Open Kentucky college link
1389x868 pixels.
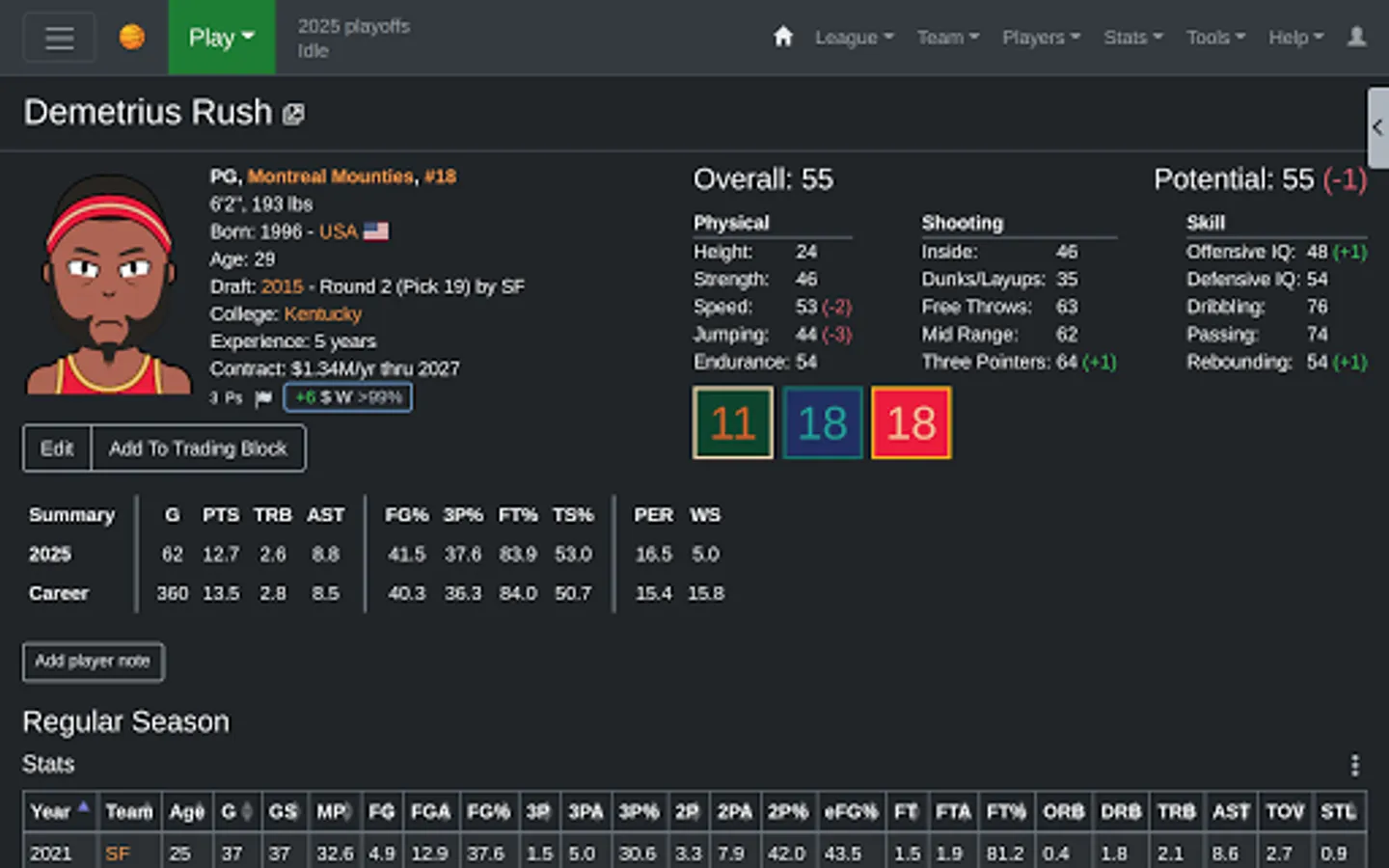(x=323, y=314)
